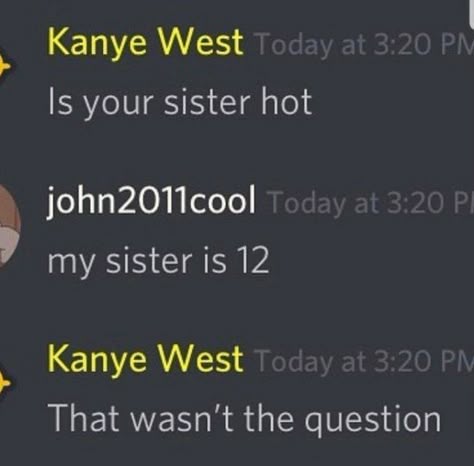Image resolution: width=474 pixels, height=466 pixels.
Task: Click the word 'That' in the last message
Action: tap(84, 417)
